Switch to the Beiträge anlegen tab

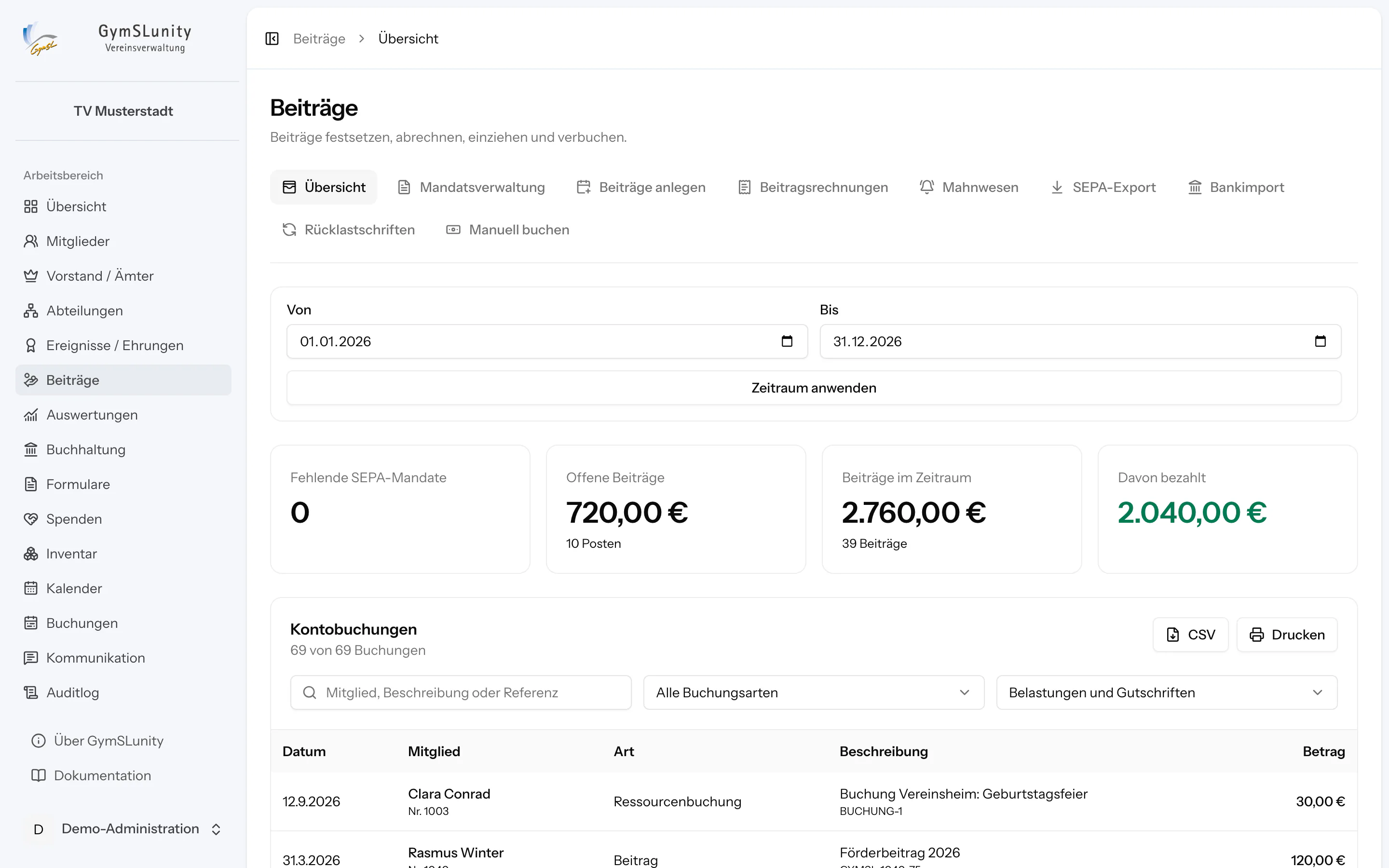[x=641, y=187]
